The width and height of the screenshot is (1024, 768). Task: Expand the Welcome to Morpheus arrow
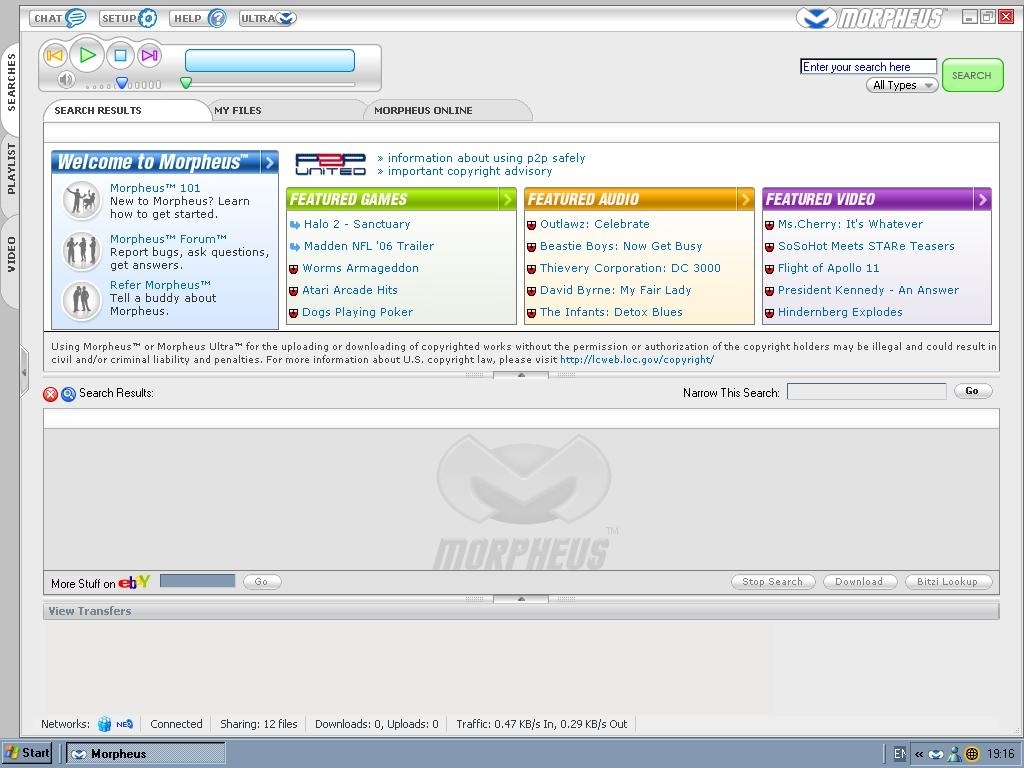tap(269, 162)
